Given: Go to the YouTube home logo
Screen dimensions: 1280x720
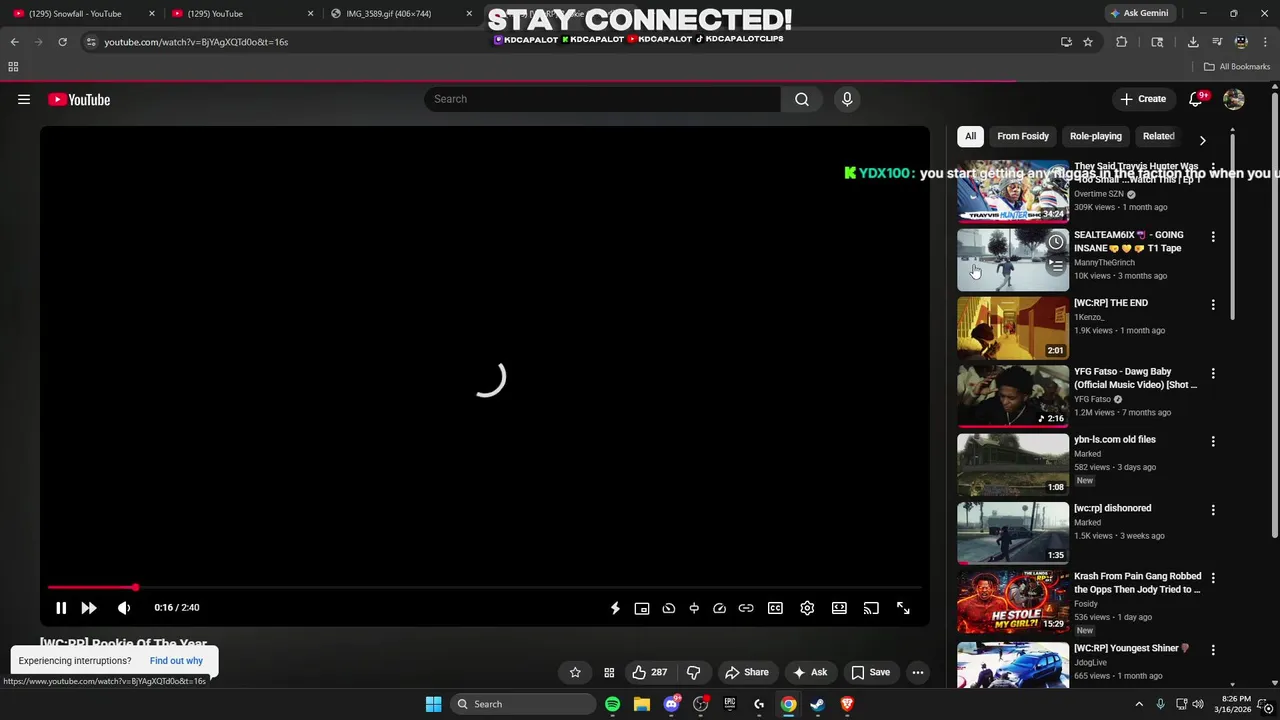Looking at the screenshot, I should point(79,99).
